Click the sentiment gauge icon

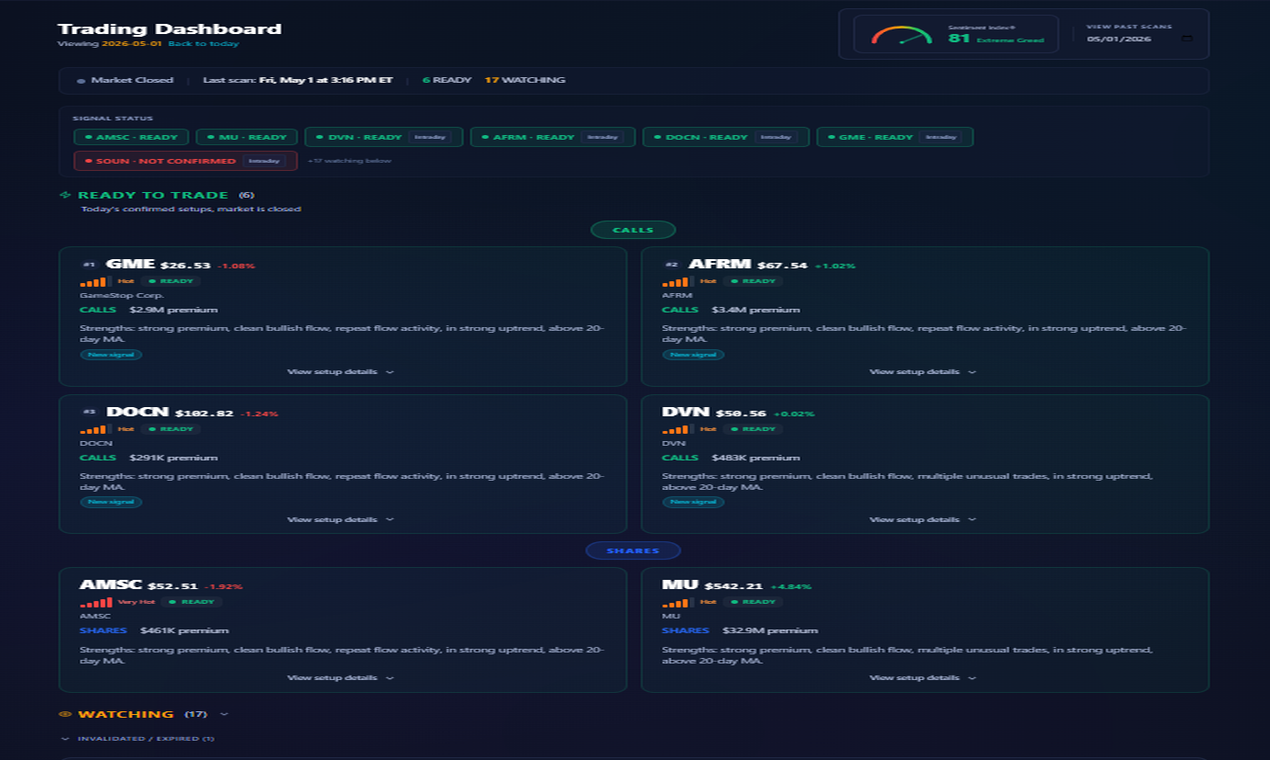(x=901, y=35)
